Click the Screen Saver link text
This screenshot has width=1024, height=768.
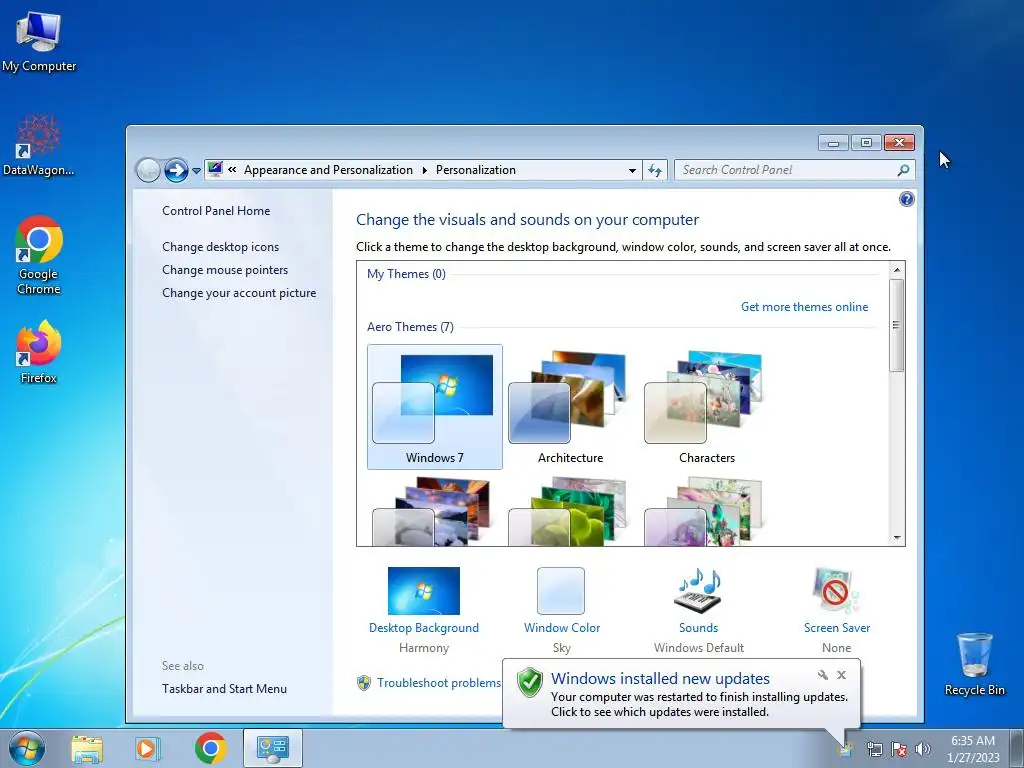pyautogui.click(x=837, y=628)
